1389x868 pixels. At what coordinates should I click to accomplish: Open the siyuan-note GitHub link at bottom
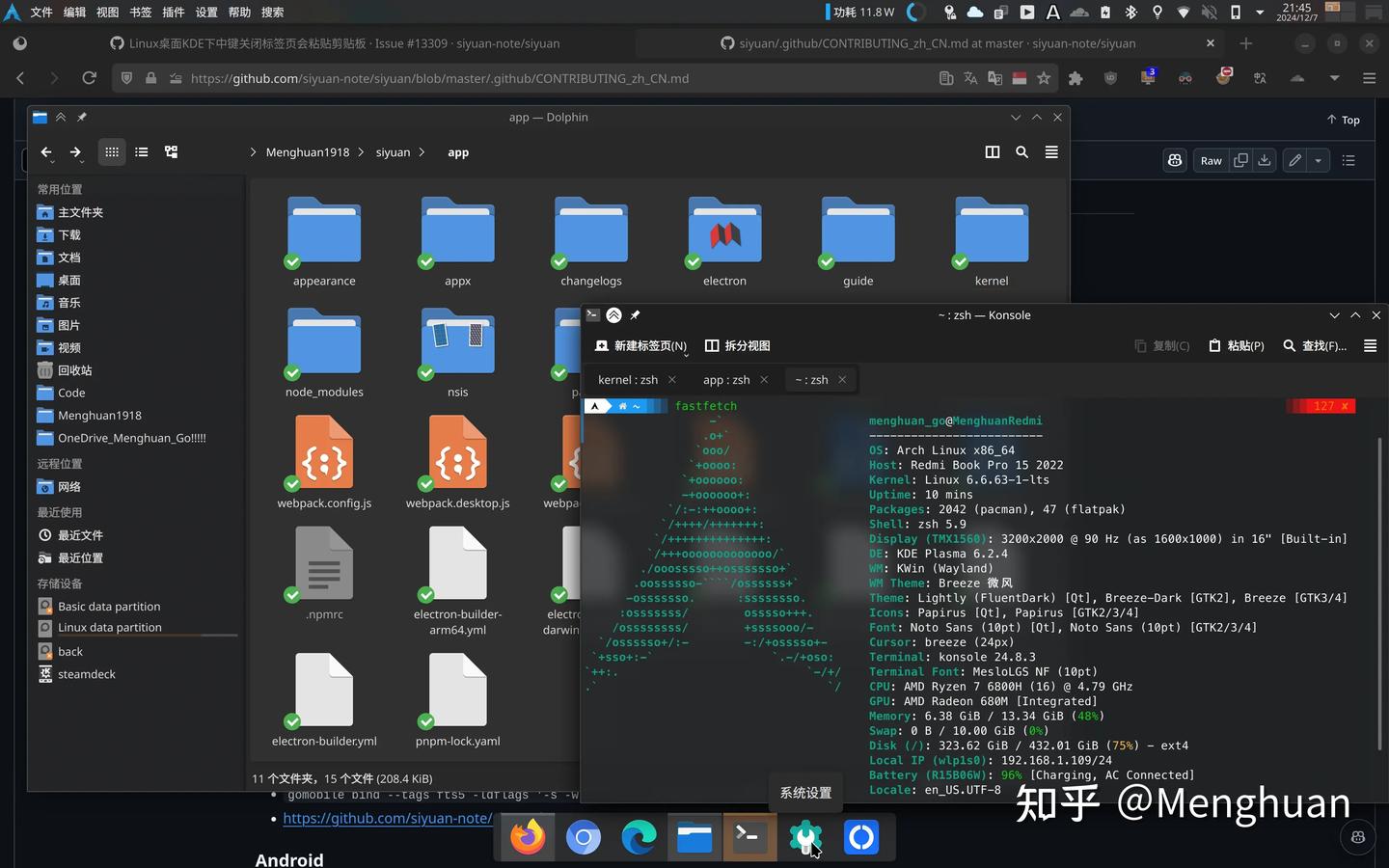tap(386, 818)
